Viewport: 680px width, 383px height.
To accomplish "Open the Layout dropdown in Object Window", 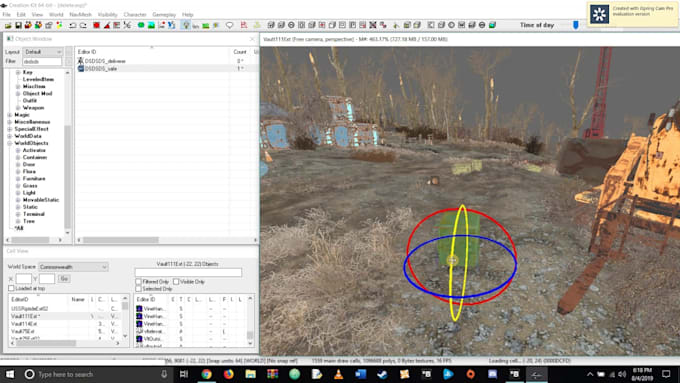I will pyautogui.click(x=42, y=52).
